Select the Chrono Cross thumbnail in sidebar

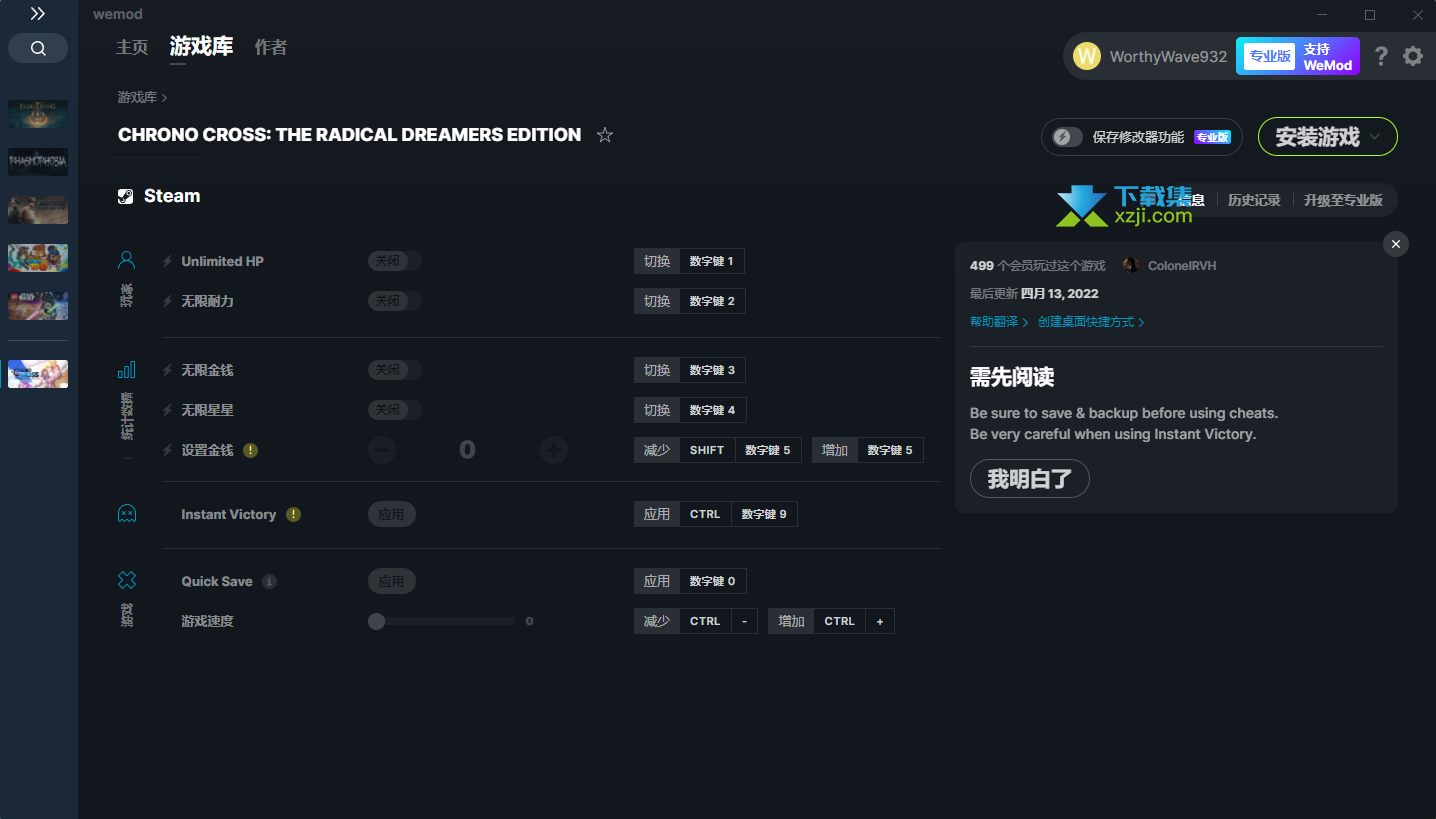[x=38, y=374]
